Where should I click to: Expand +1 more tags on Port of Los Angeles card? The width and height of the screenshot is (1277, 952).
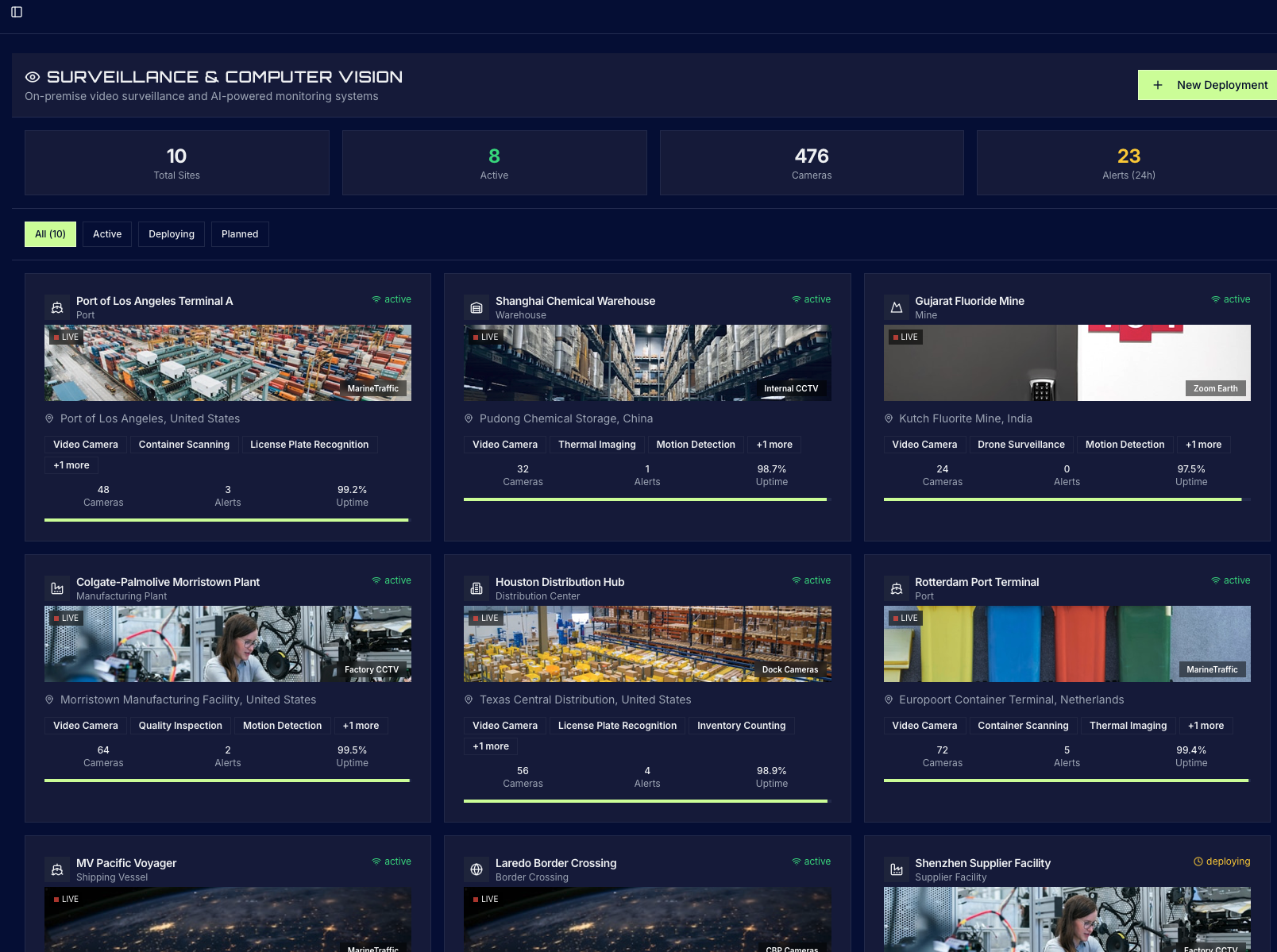click(x=71, y=465)
